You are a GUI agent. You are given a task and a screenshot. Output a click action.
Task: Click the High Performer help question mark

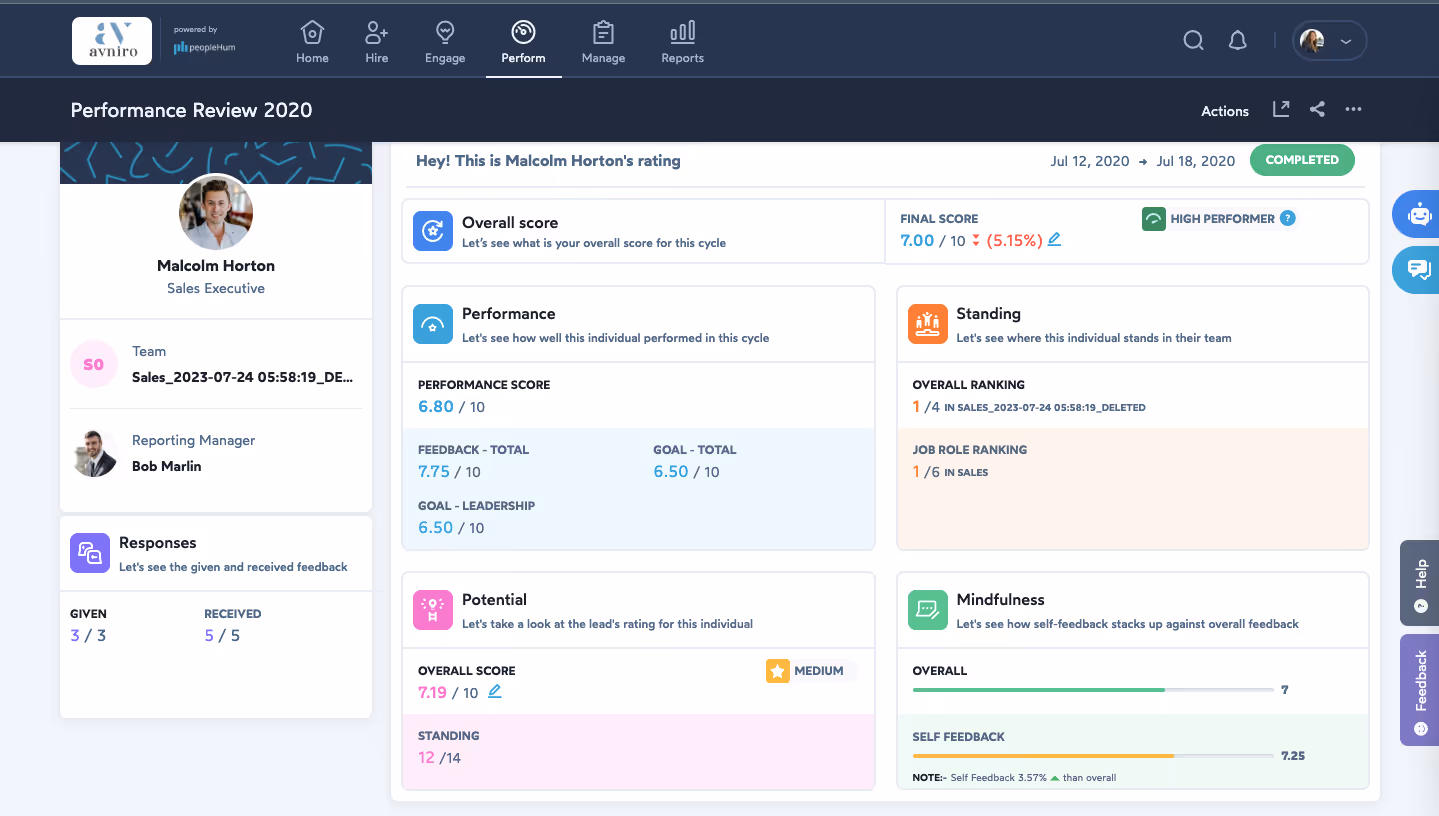pyautogui.click(x=1288, y=218)
